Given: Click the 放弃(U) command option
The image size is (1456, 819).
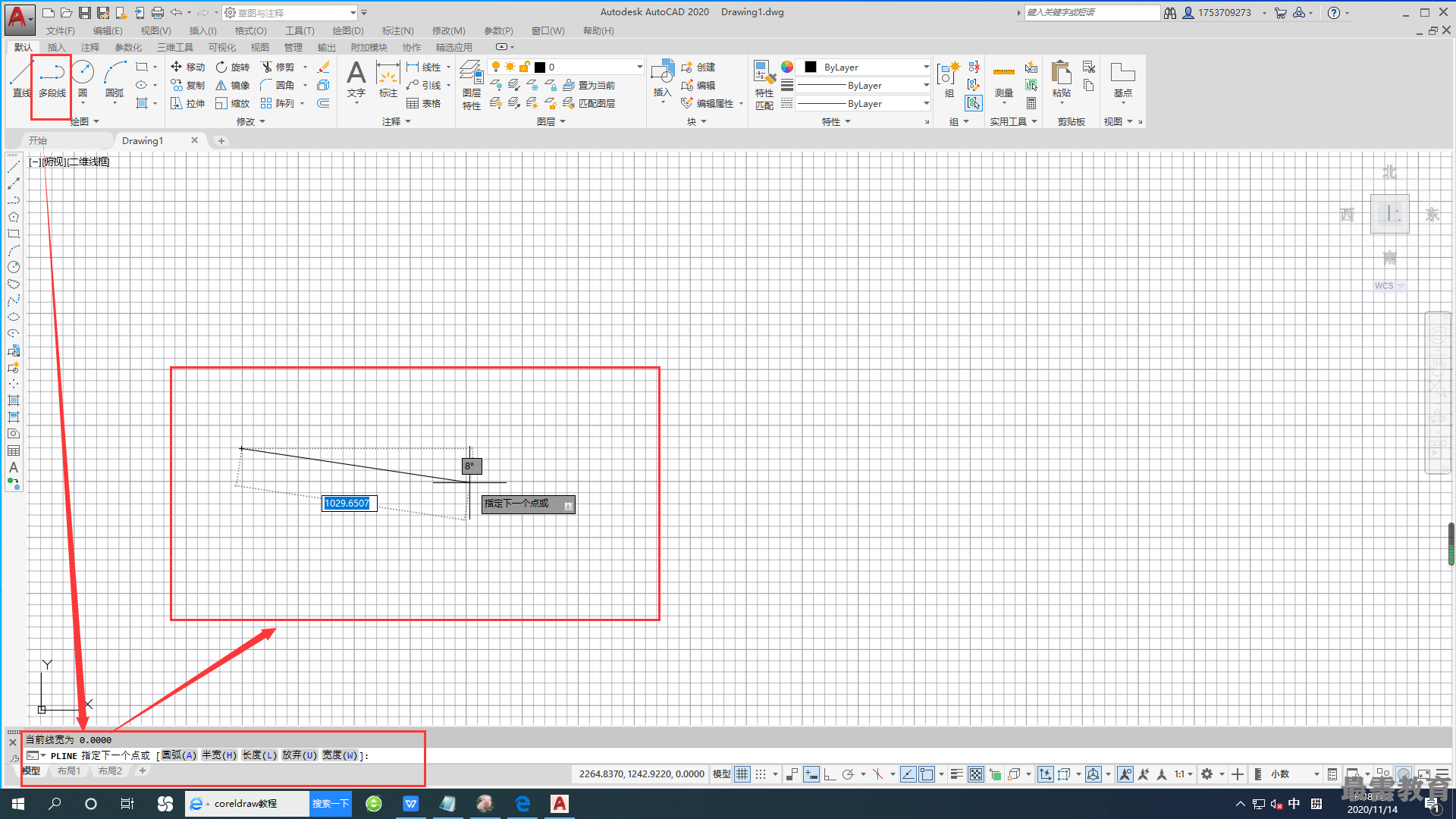Looking at the screenshot, I should [x=300, y=755].
